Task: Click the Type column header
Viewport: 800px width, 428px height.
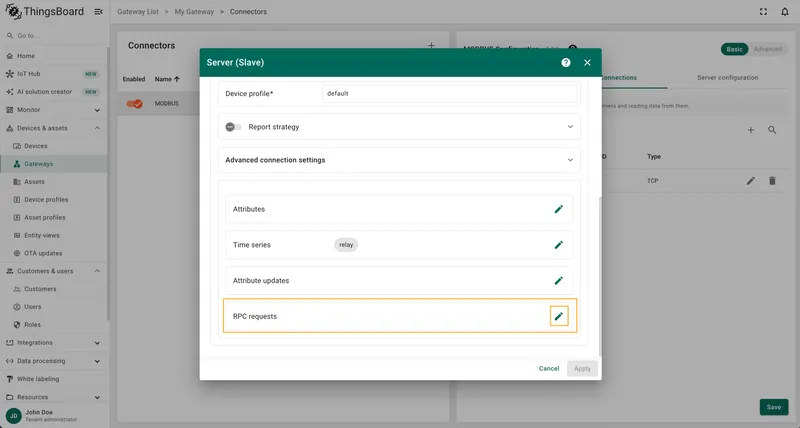Action: pos(654,157)
